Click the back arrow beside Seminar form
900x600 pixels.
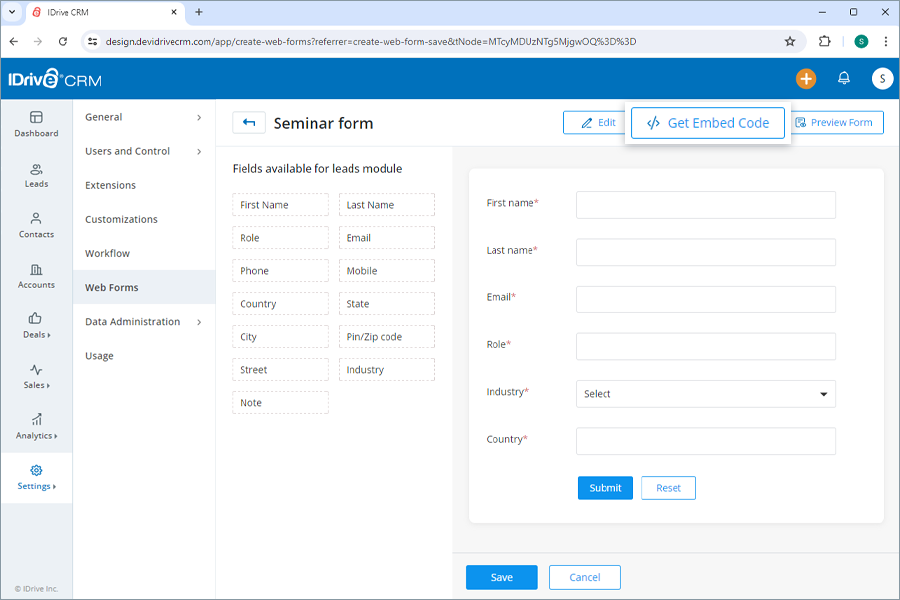pos(248,122)
